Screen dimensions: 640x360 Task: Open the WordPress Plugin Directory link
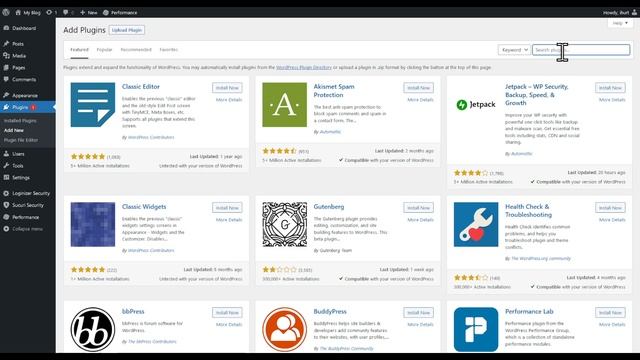(x=304, y=67)
